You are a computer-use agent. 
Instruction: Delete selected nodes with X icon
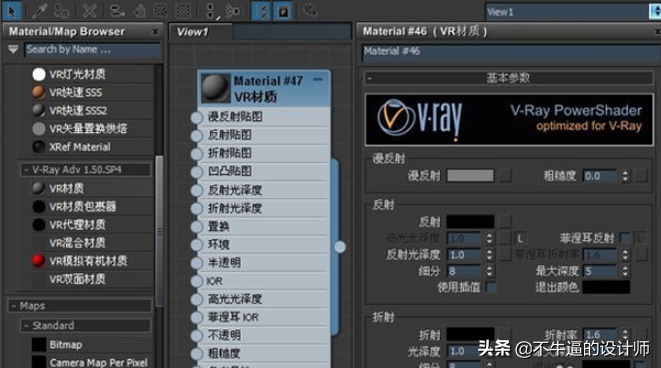coord(89,11)
